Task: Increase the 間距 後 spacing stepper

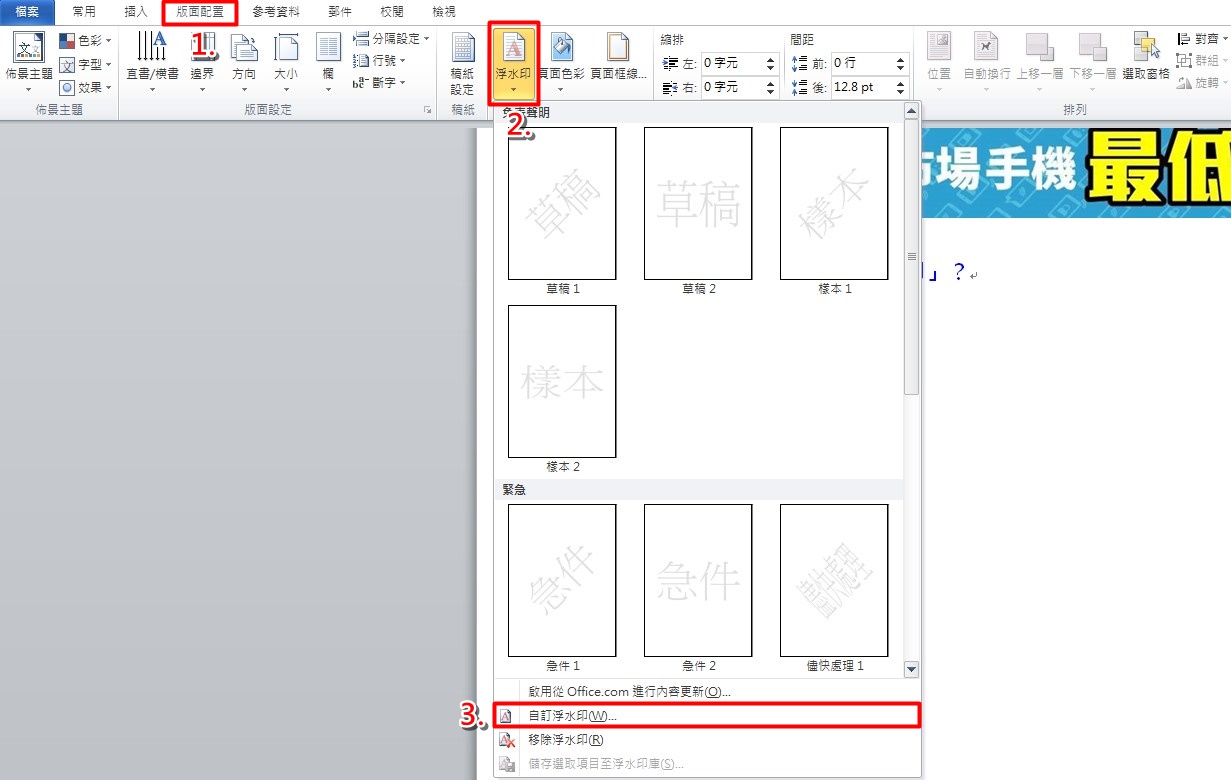Action: [x=900, y=82]
